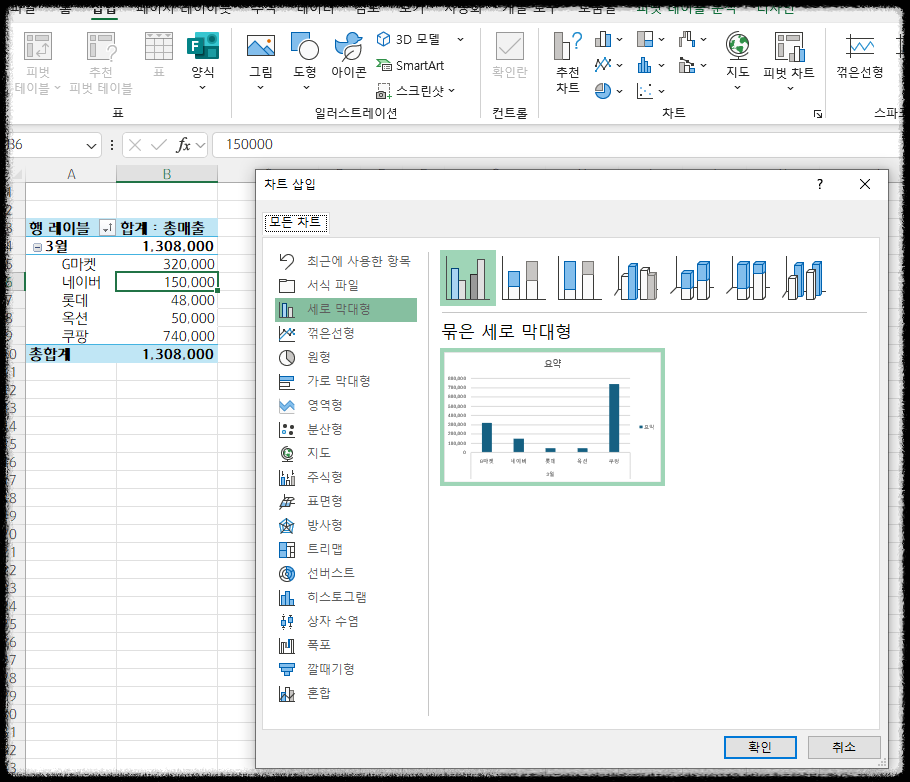Select the chart preview thumbnail
The width and height of the screenshot is (910, 782).
[x=552, y=417]
